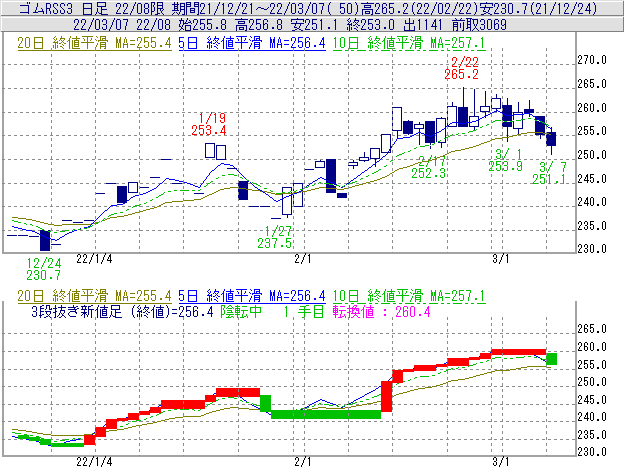Screen dimensions: 624x475
Task: Click the lower chart's 10日 終値平滑 MA=257.1 legend
Action: coord(409,296)
